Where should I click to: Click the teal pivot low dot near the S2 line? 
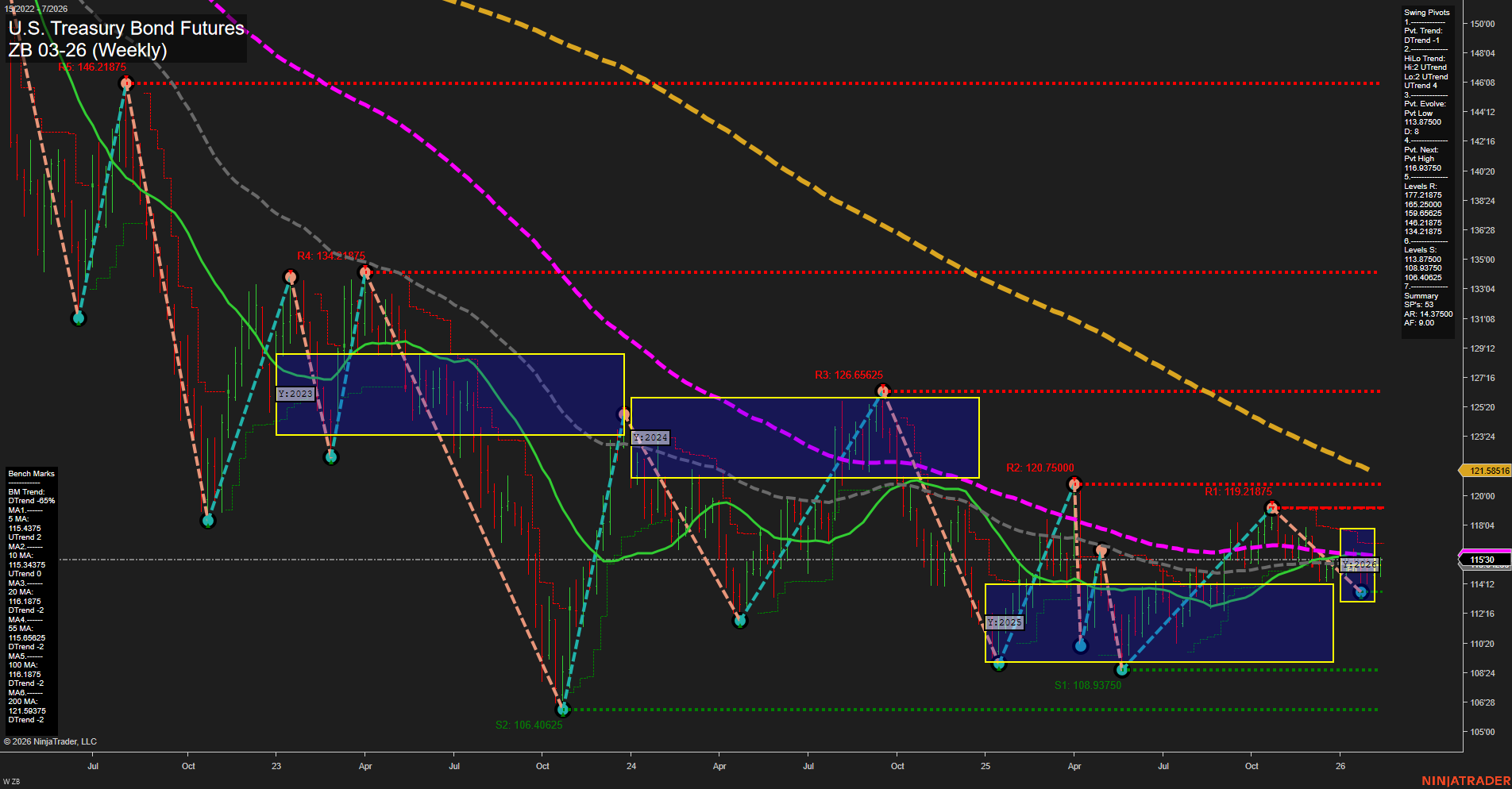pyautogui.click(x=563, y=710)
